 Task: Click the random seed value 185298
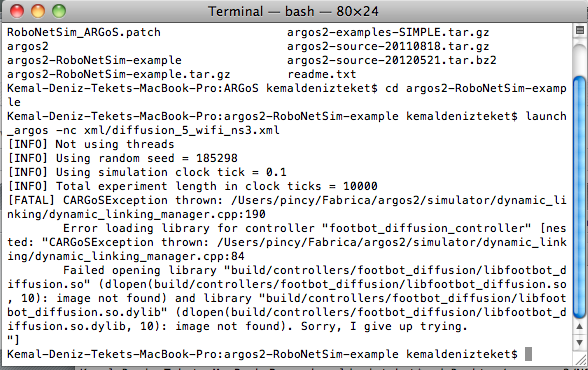(x=217, y=158)
